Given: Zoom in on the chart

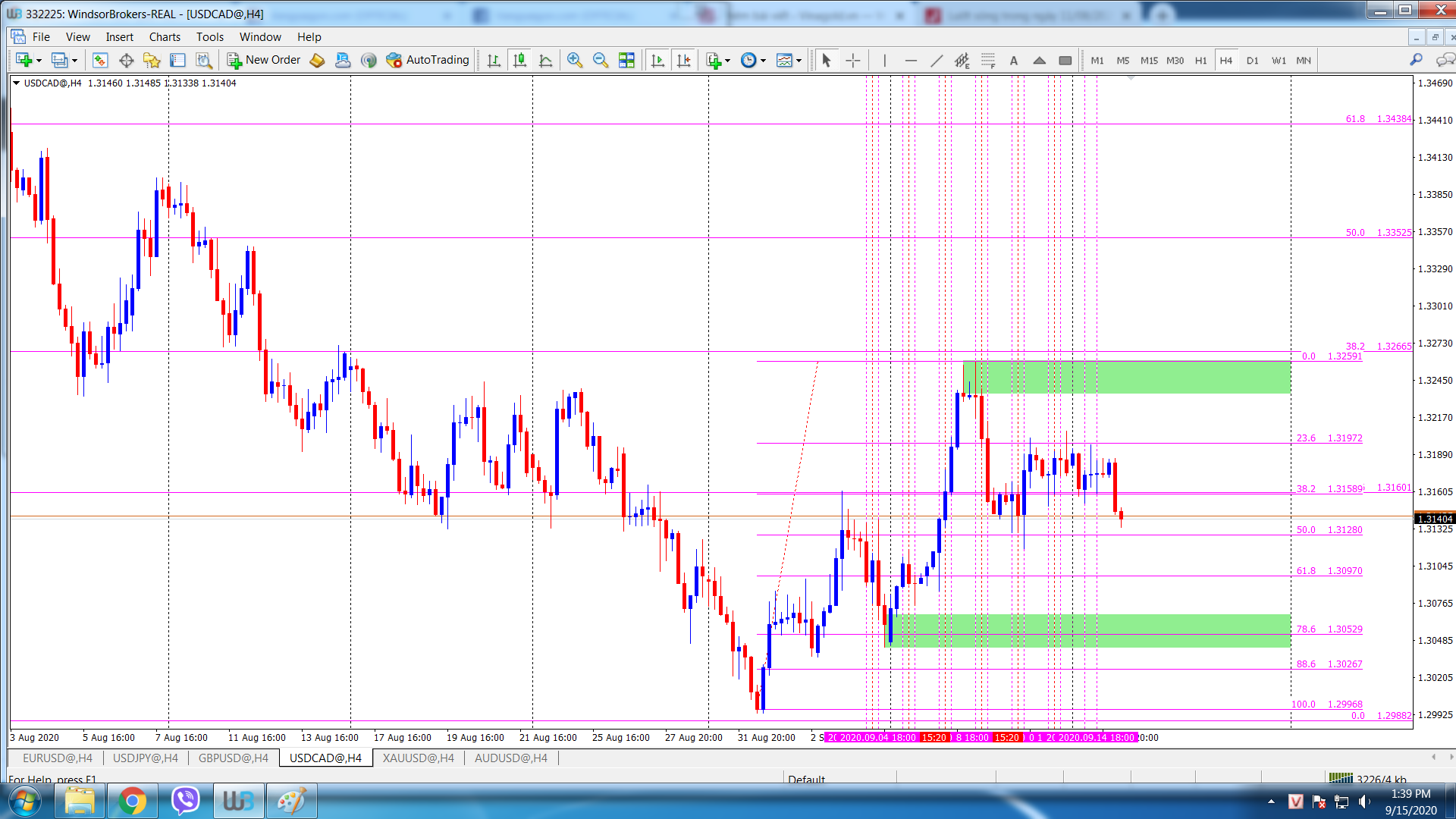Looking at the screenshot, I should (575, 60).
